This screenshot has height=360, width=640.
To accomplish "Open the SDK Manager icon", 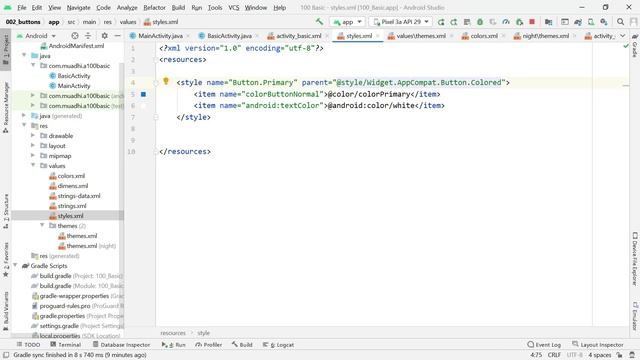I will pyautogui.click(x=604, y=22).
